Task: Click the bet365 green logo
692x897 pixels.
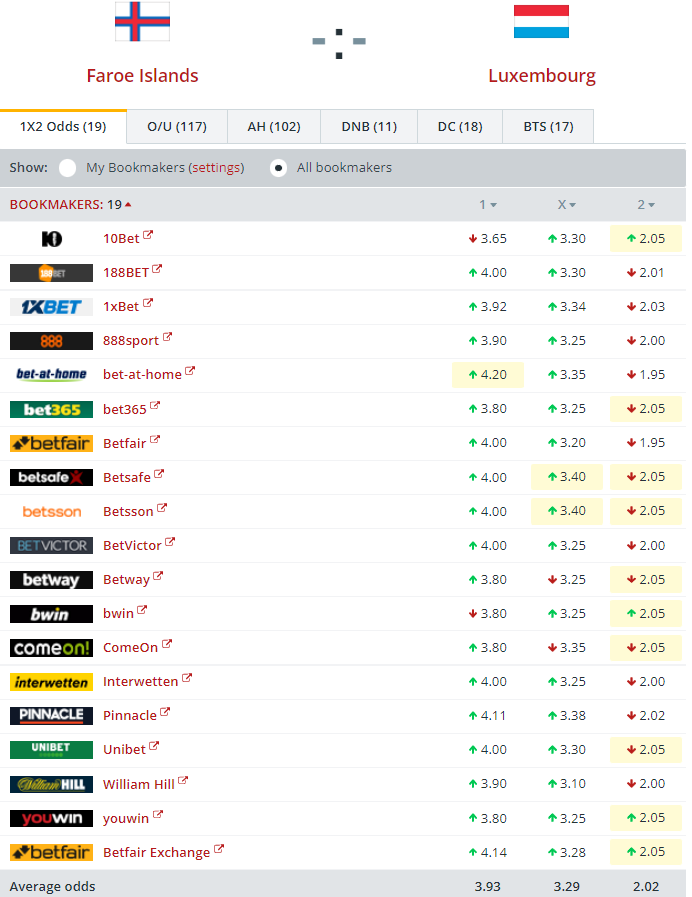Action: point(51,409)
